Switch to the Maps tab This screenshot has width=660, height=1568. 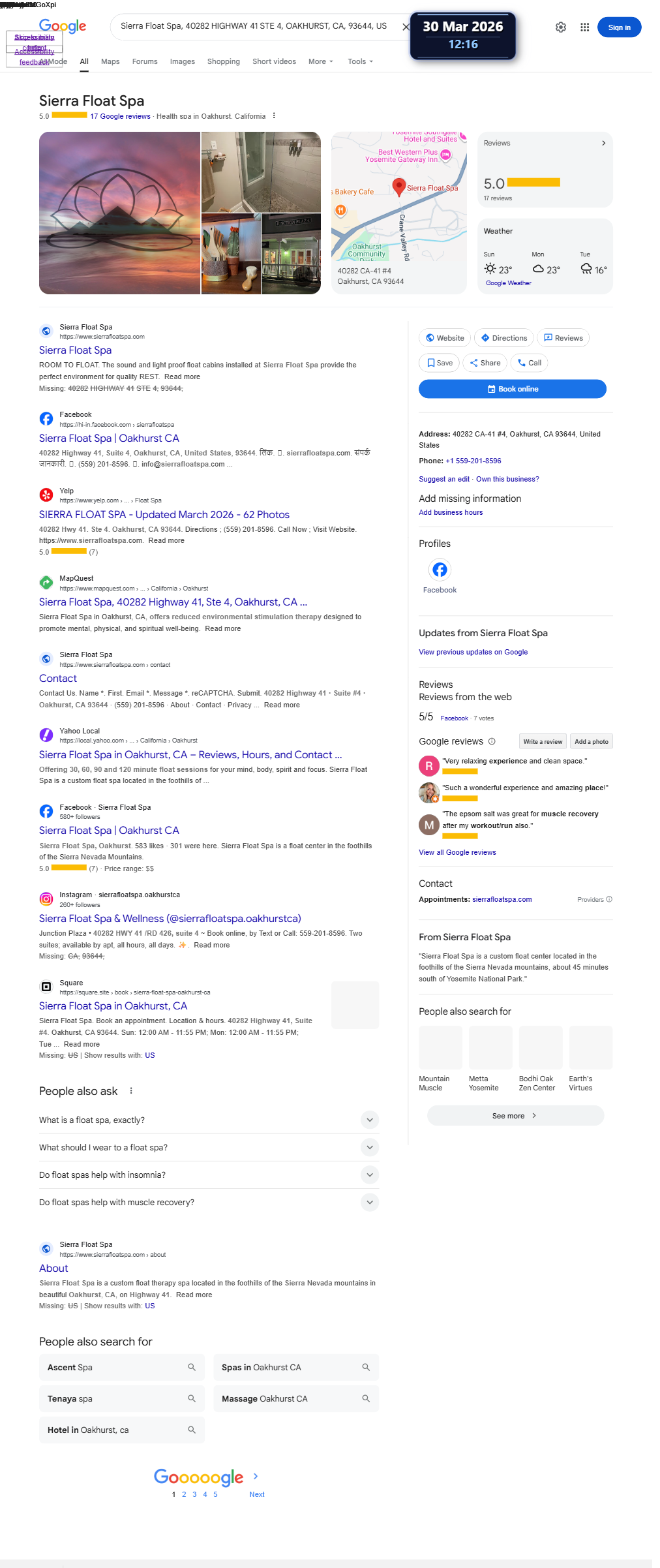(110, 61)
